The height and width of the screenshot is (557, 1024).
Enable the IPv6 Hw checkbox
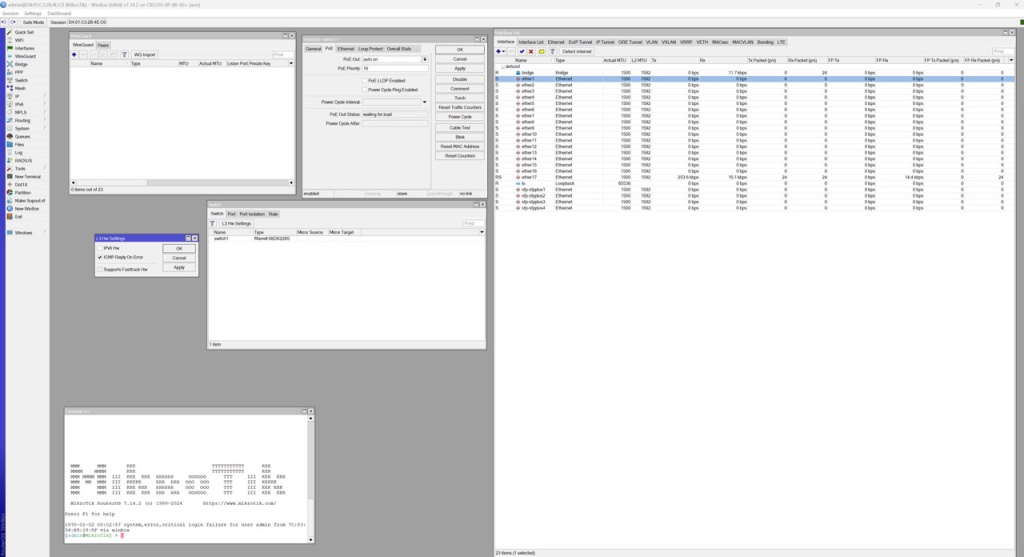click(x=100, y=248)
